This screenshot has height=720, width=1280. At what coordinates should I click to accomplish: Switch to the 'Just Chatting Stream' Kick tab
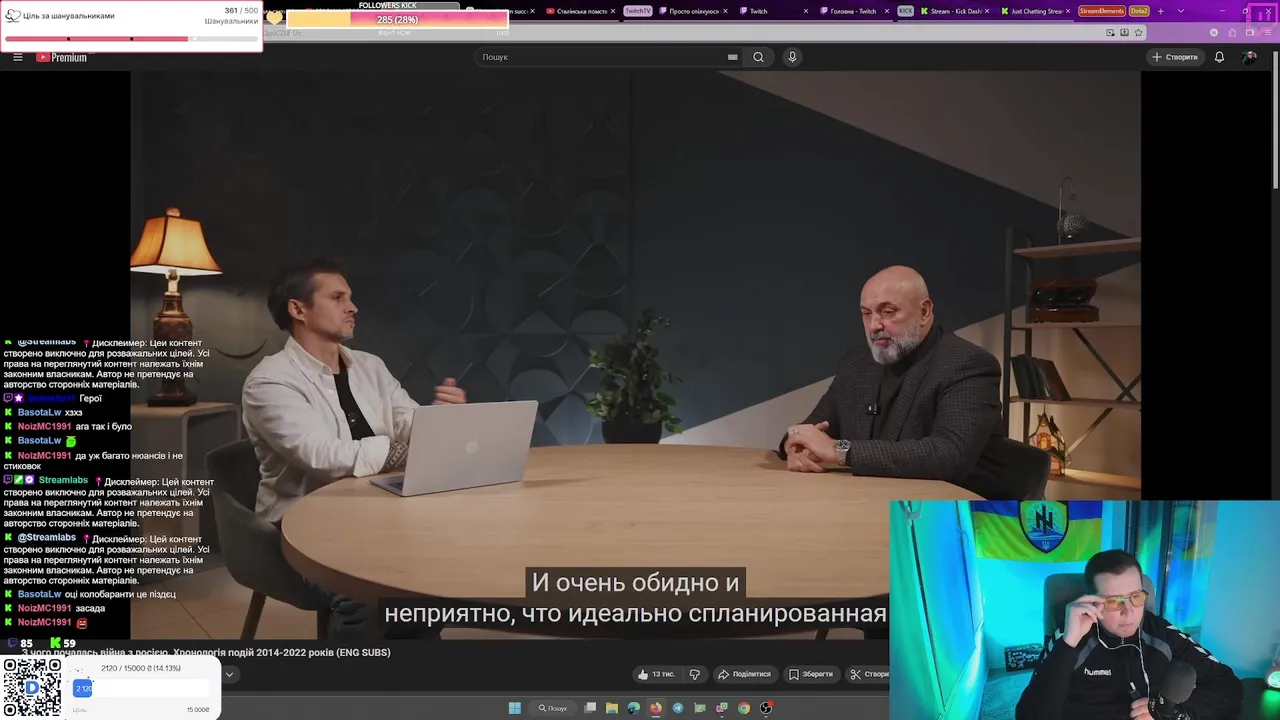coord(1035,11)
